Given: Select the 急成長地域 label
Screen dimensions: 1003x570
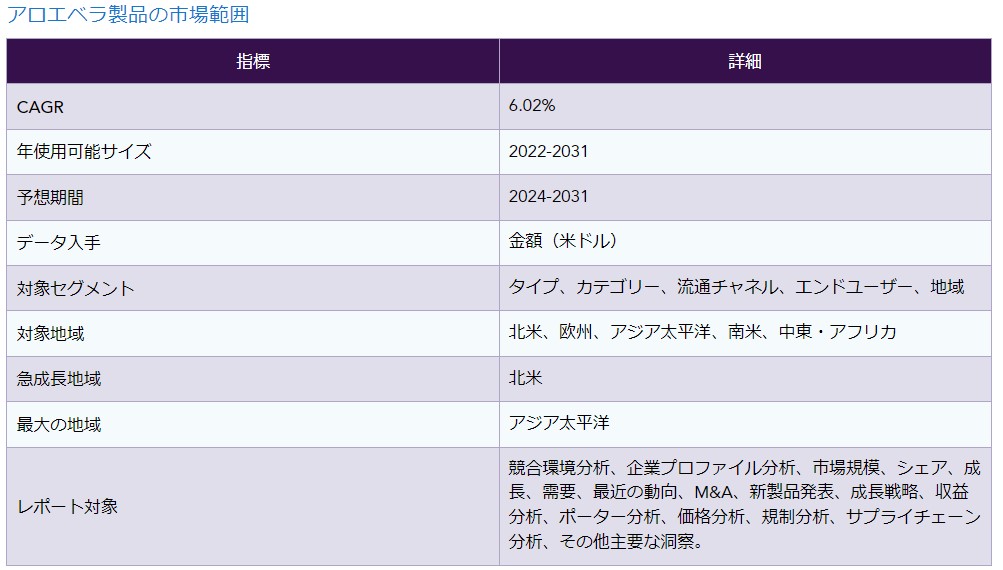Looking at the screenshot, I should (x=58, y=379).
